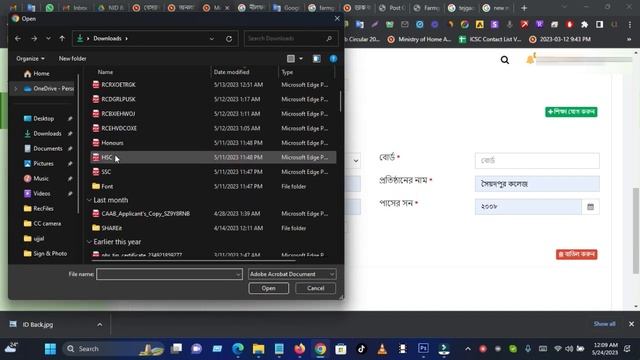Open File Explorer from taskbar
The image size is (640, 360).
[x=258, y=349]
